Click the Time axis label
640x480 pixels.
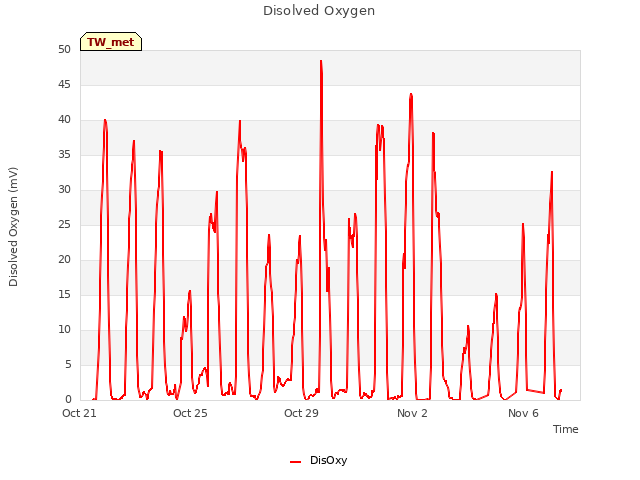pyautogui.click(x=565, y=429)
